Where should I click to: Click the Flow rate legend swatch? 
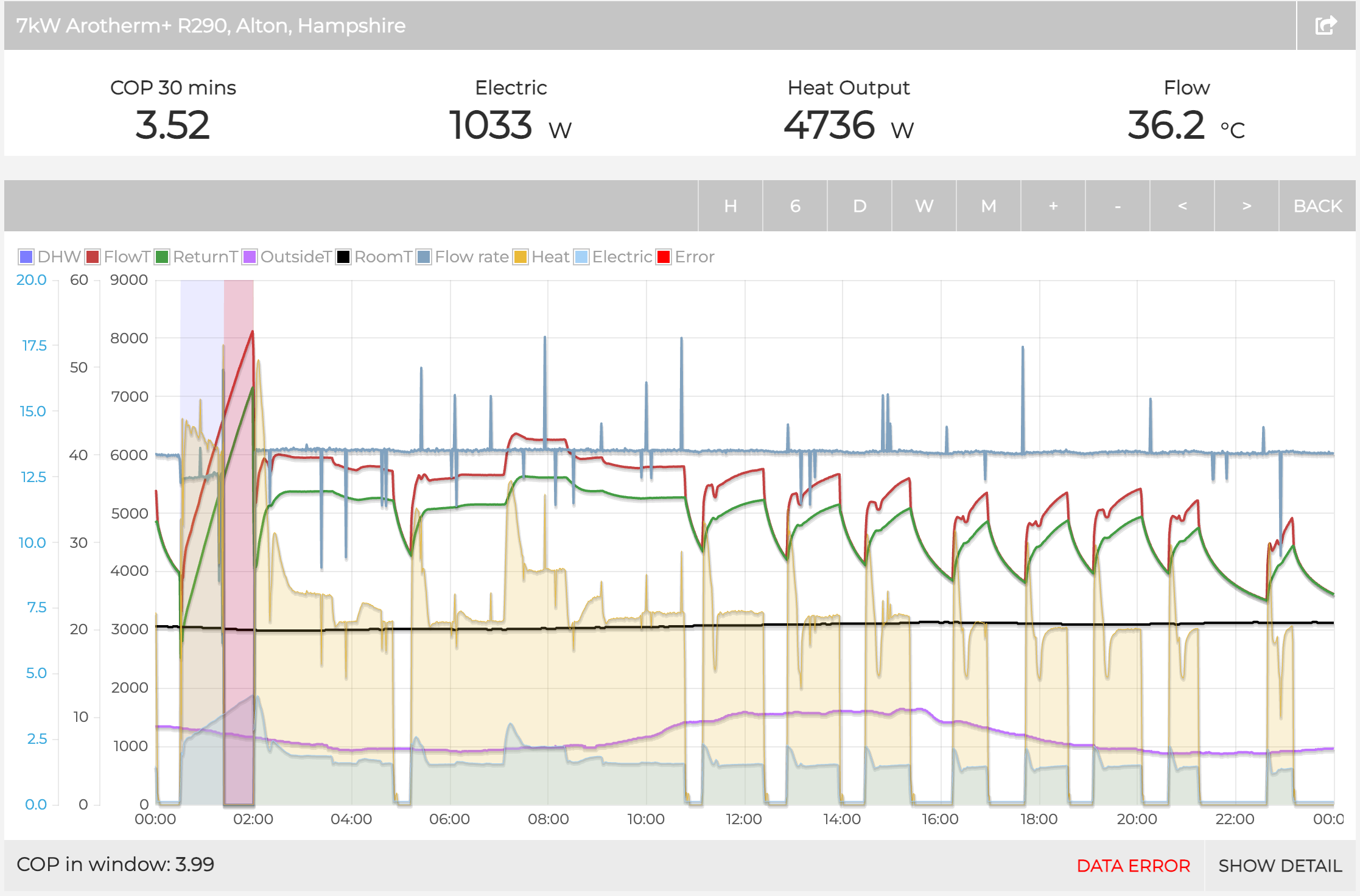pyautogui.click(x=424, y=257)
